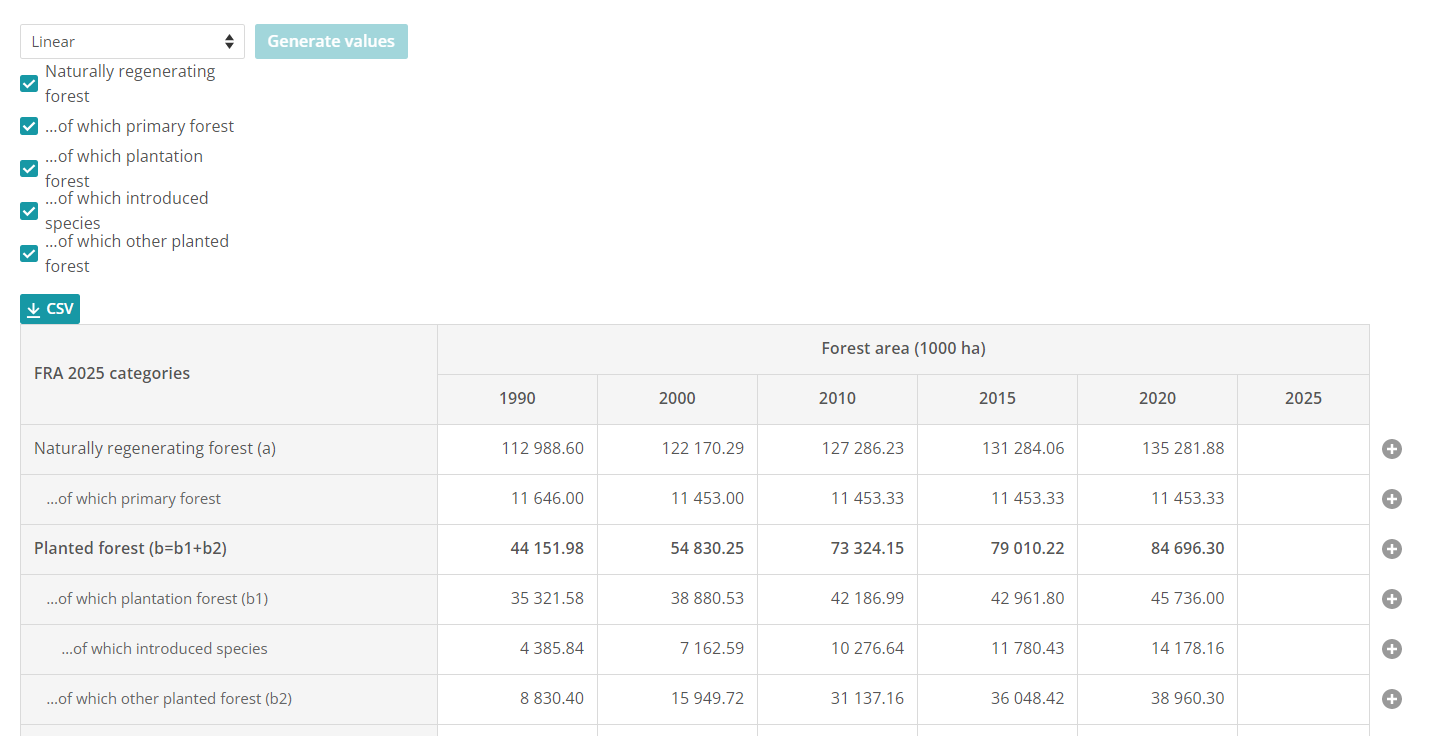Click the plus icon on the primary forest row
This screenshot has height=736, width=1430.
coord(1391,499)
